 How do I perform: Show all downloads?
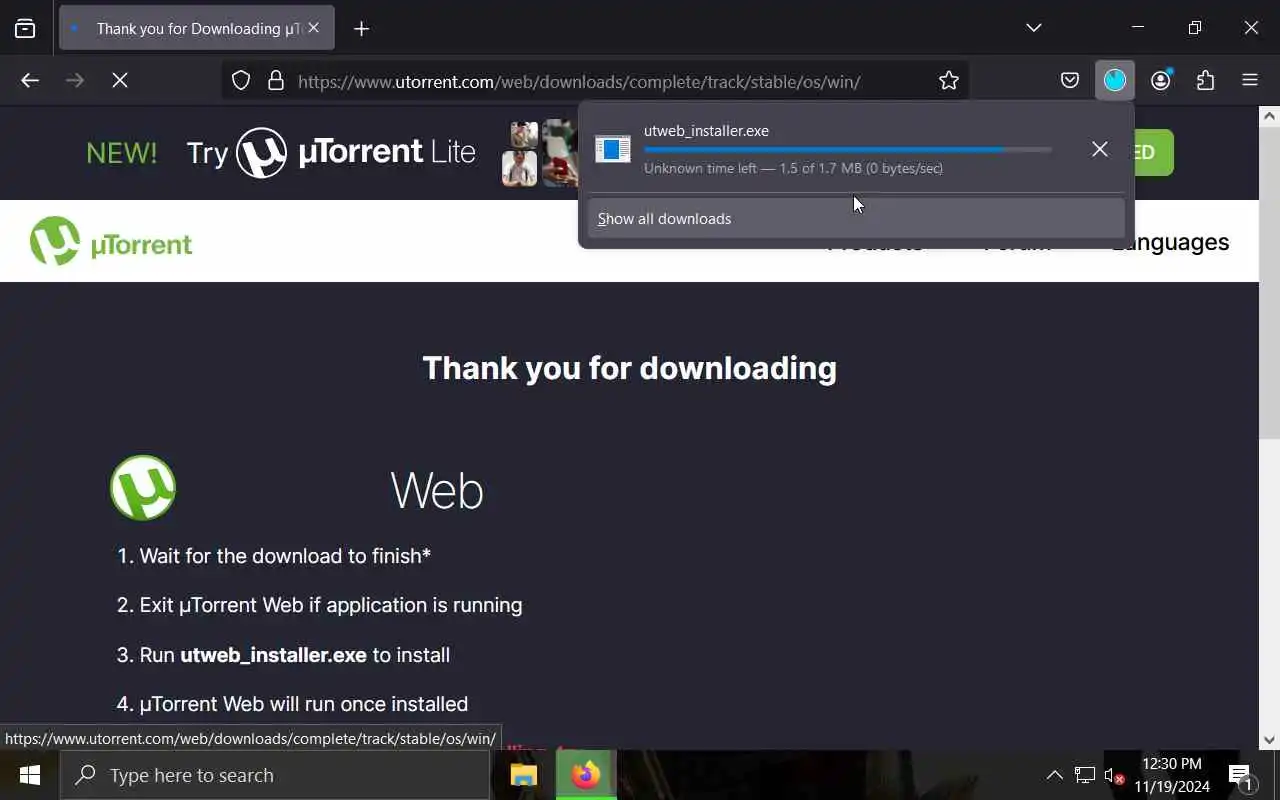coord(856,218)
